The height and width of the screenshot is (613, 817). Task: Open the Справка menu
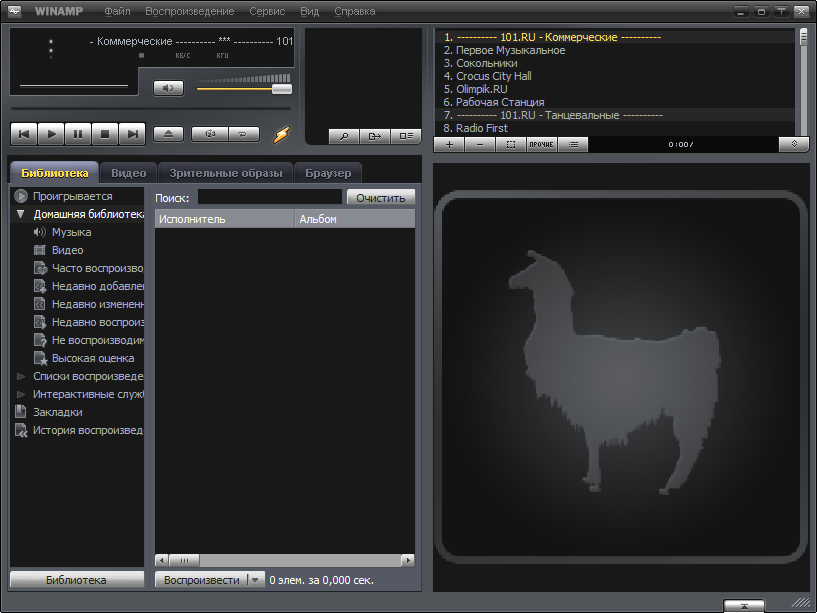(355, 11)
